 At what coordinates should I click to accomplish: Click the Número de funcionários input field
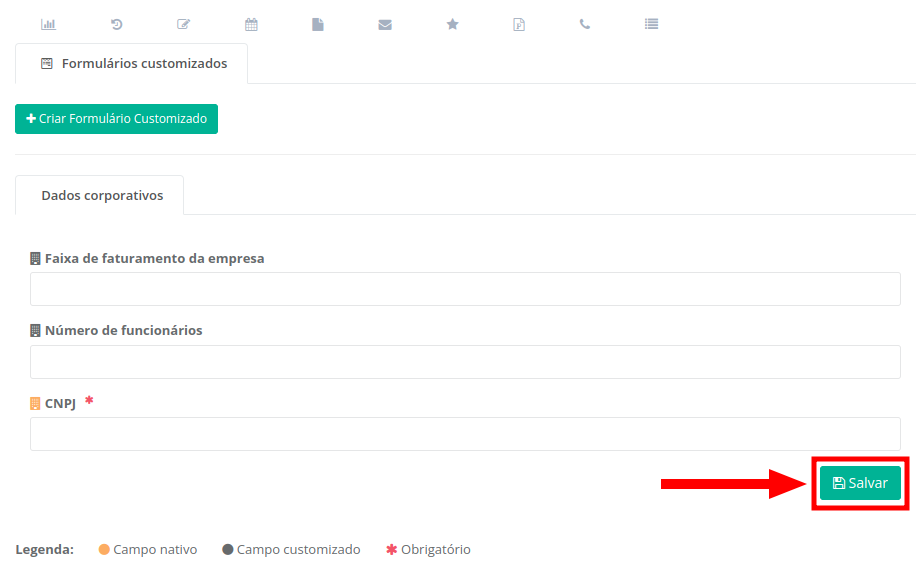coord(465,362)
